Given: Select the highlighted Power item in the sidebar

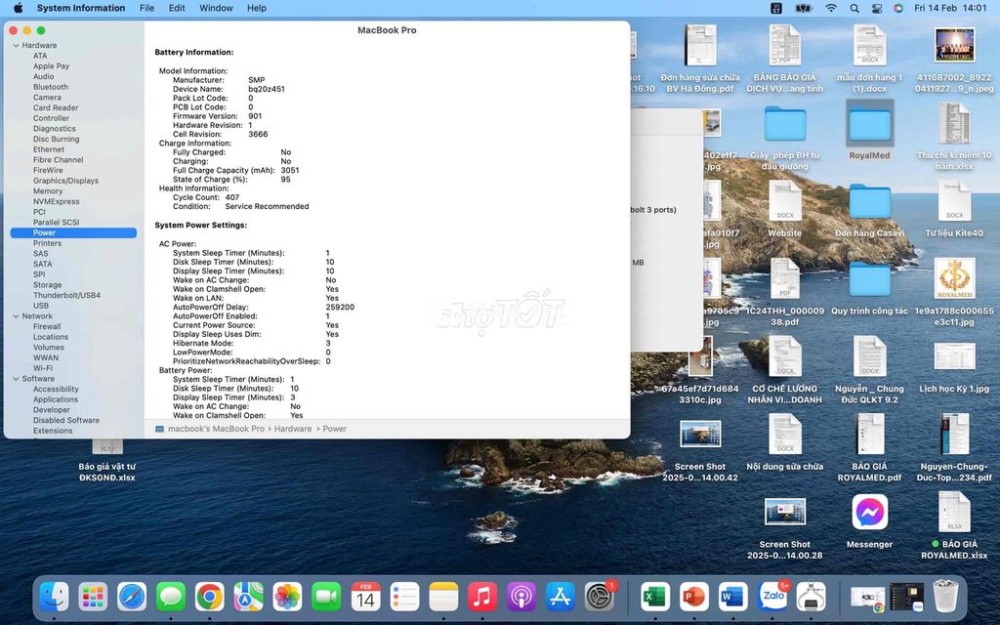Looking at the screenshot, I should click(73, 233).
